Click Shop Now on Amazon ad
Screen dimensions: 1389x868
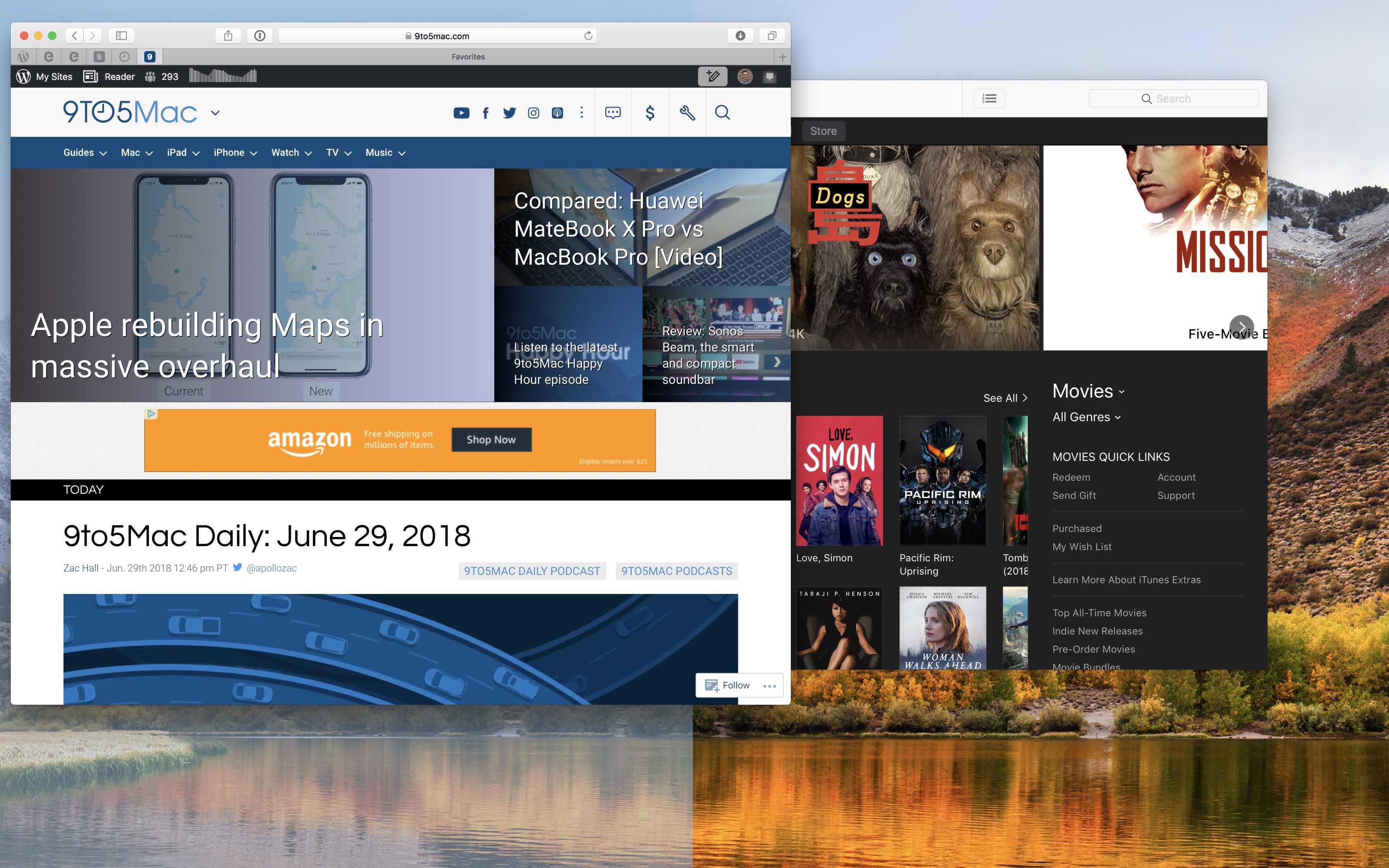(489, 438)
